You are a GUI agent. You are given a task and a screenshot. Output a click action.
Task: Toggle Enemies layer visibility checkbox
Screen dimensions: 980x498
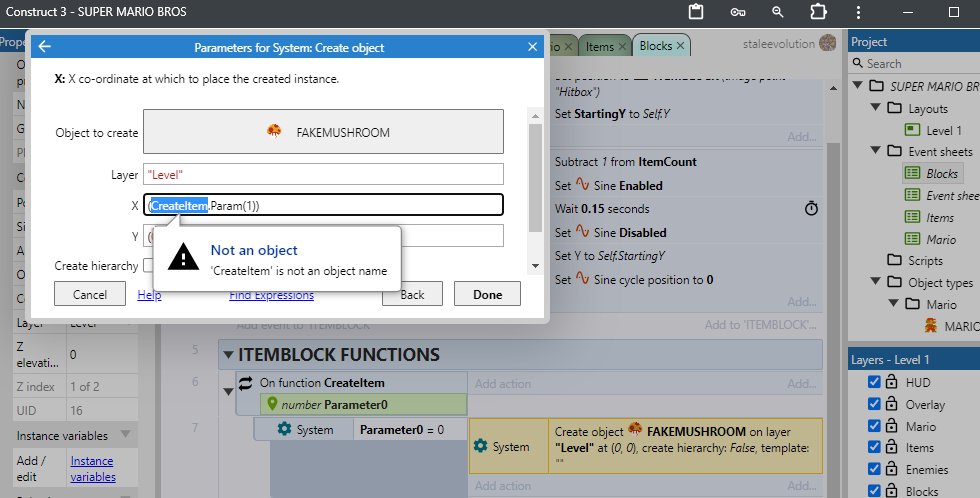pyautogui.click(x=874, y=469)
